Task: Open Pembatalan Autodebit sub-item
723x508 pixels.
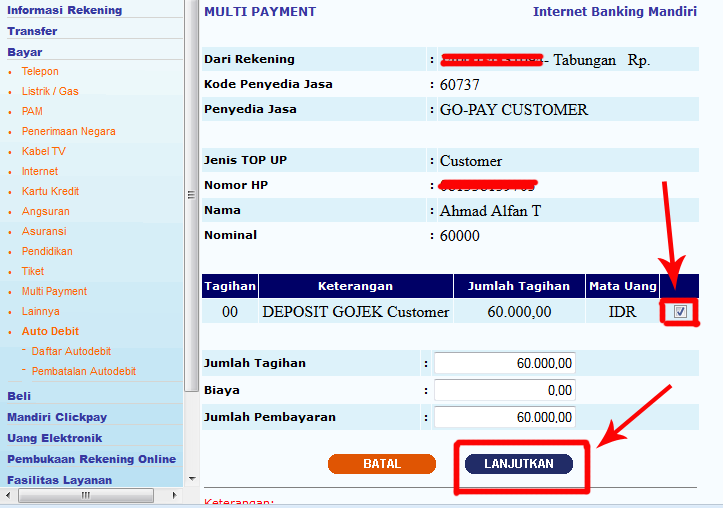Action: [x=84, y=371]
